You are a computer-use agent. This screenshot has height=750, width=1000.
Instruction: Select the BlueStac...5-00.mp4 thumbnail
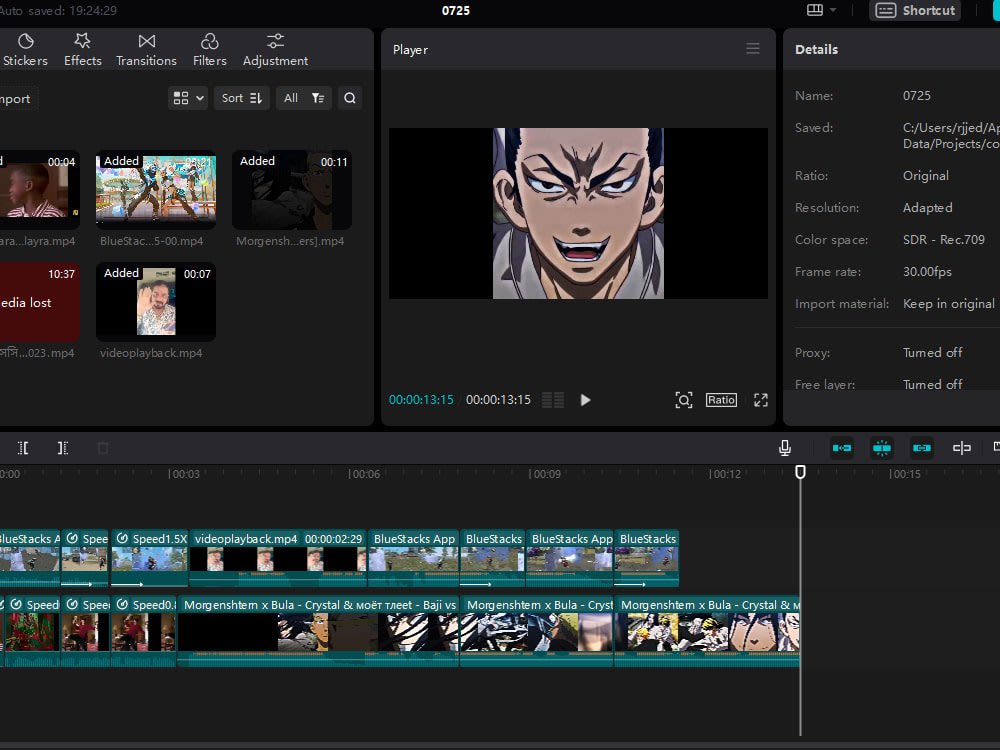coord(156,189)
